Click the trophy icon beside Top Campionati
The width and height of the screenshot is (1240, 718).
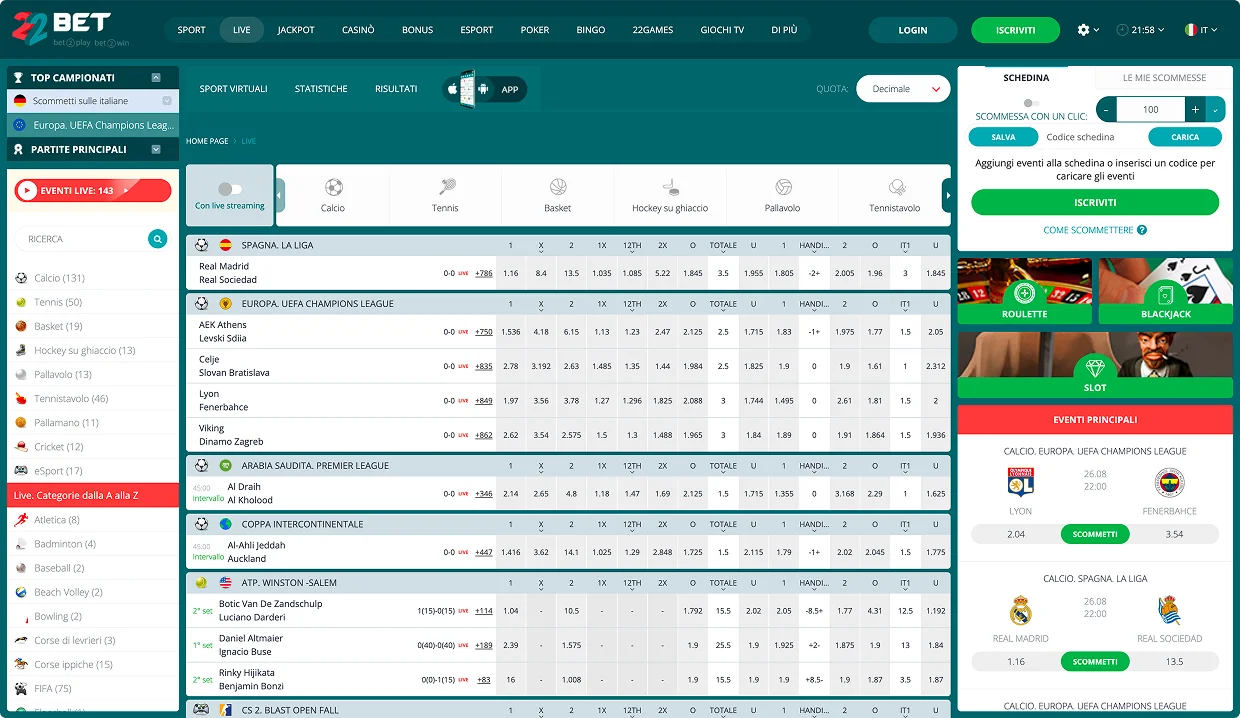click(17, 77)
